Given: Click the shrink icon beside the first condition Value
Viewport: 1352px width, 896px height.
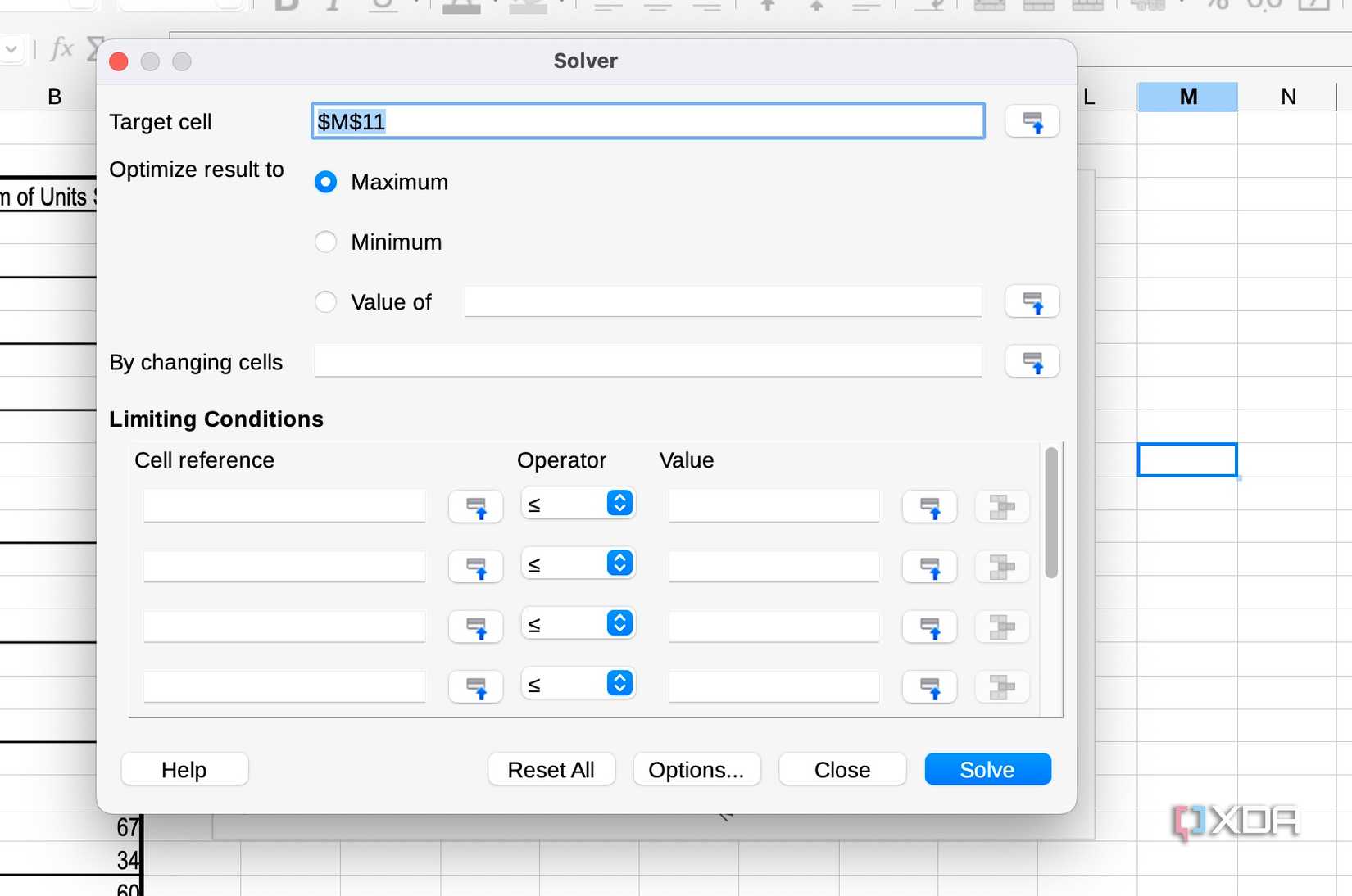Looking at the screenshot, I should (929, 506).
